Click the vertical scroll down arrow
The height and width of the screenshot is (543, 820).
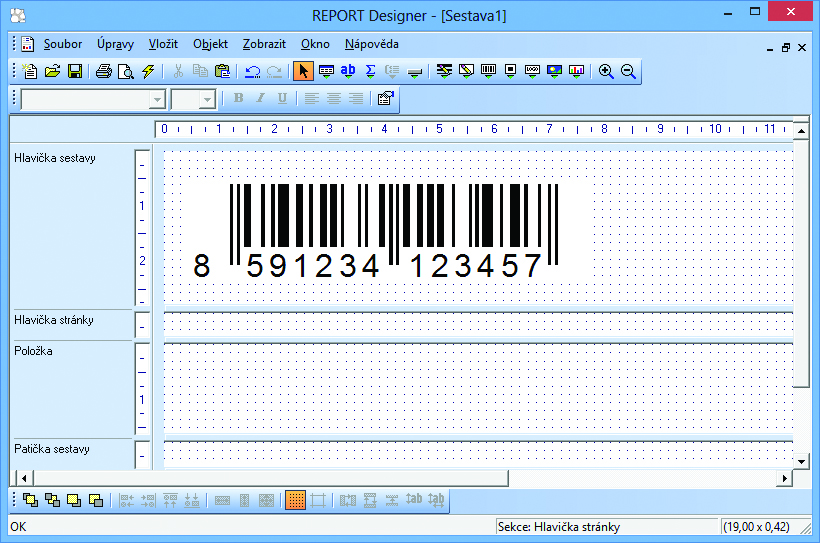pos(801,461)
